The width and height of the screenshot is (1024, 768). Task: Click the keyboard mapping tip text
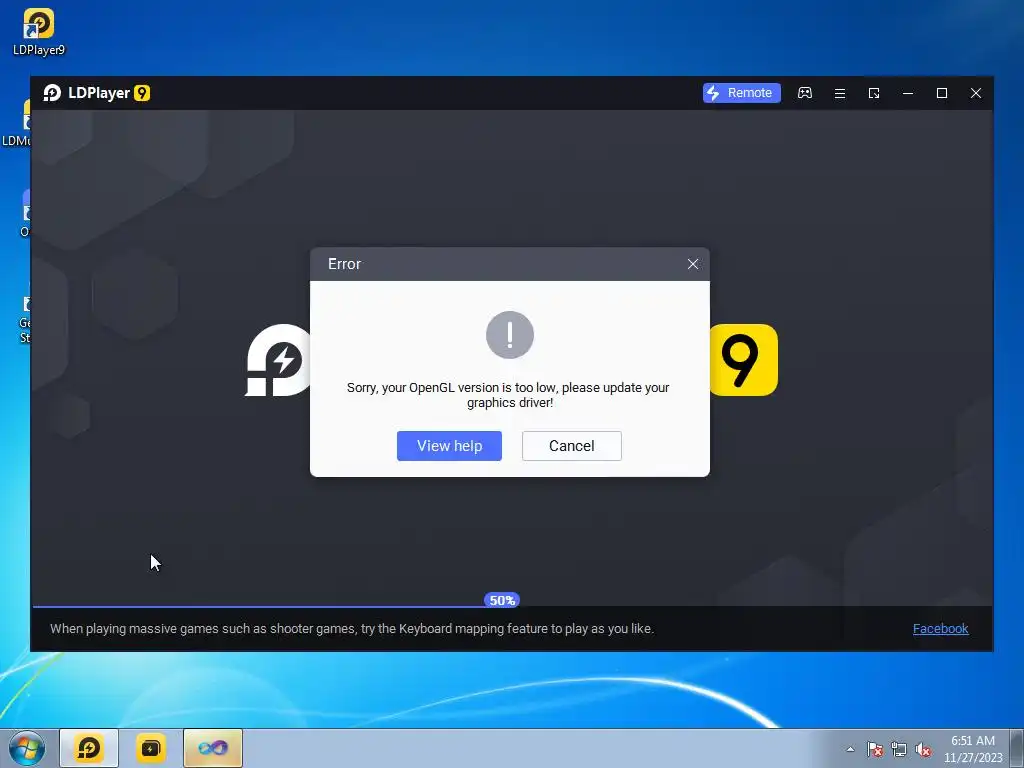click(352, 628)
